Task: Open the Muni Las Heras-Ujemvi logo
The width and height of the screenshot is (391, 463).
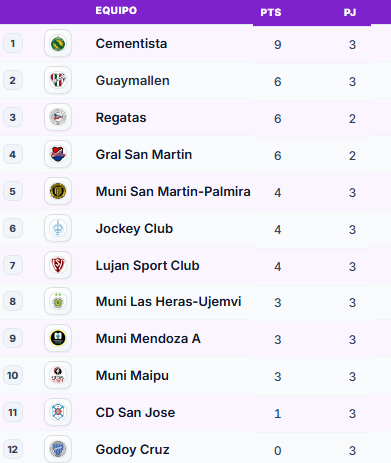Action: click(x=58, y=302)
